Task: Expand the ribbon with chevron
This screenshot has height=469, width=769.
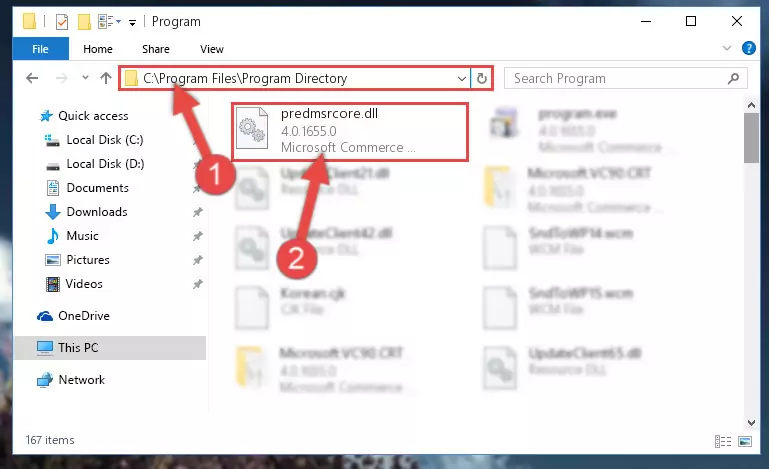Action: click(x=727, y=48)
